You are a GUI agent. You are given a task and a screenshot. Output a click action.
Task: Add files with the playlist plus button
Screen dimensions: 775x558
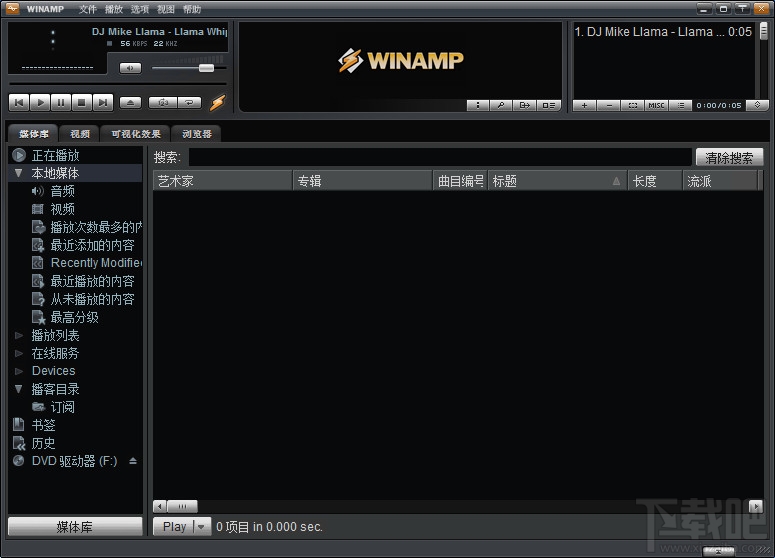[x=584, y=105]
